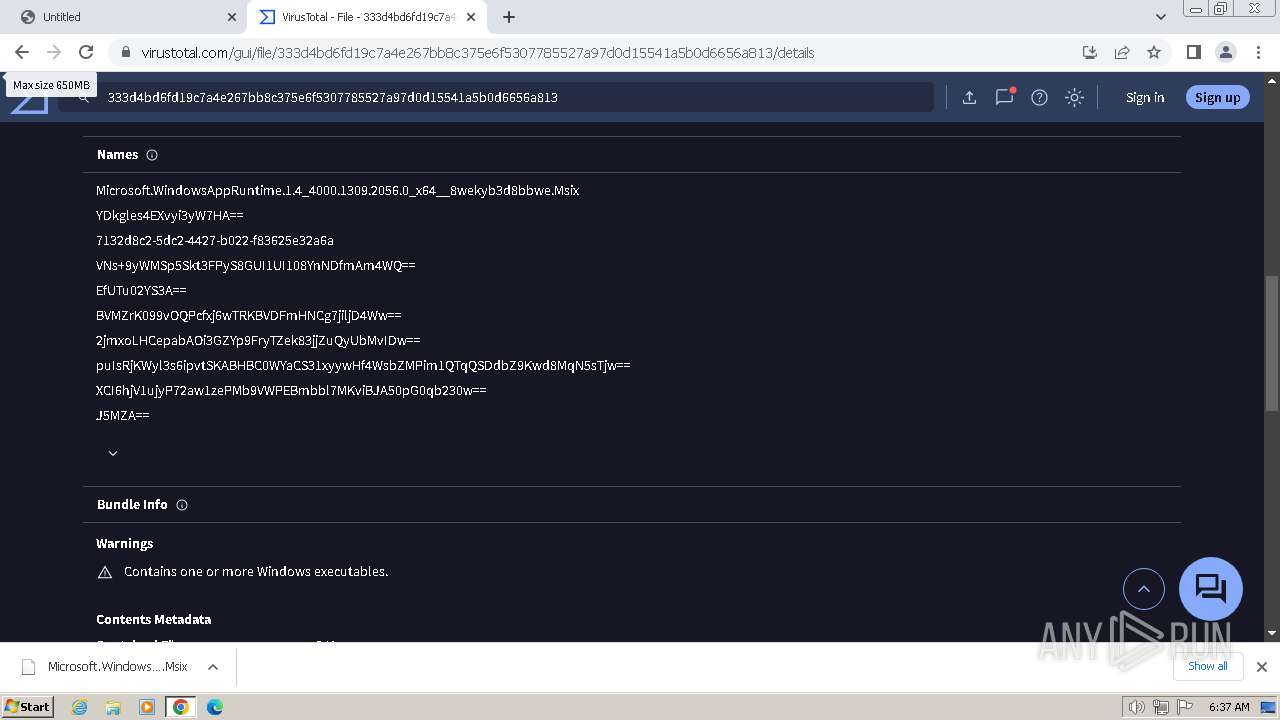Click Show all downloads button
This screenshot has height=720, width=1280.
1207,666
